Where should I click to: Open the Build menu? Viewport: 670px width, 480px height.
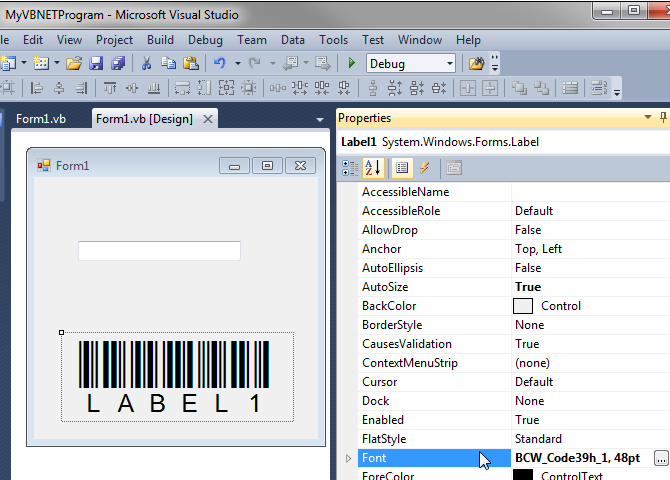pyautogui.click(x=160, y=40)
